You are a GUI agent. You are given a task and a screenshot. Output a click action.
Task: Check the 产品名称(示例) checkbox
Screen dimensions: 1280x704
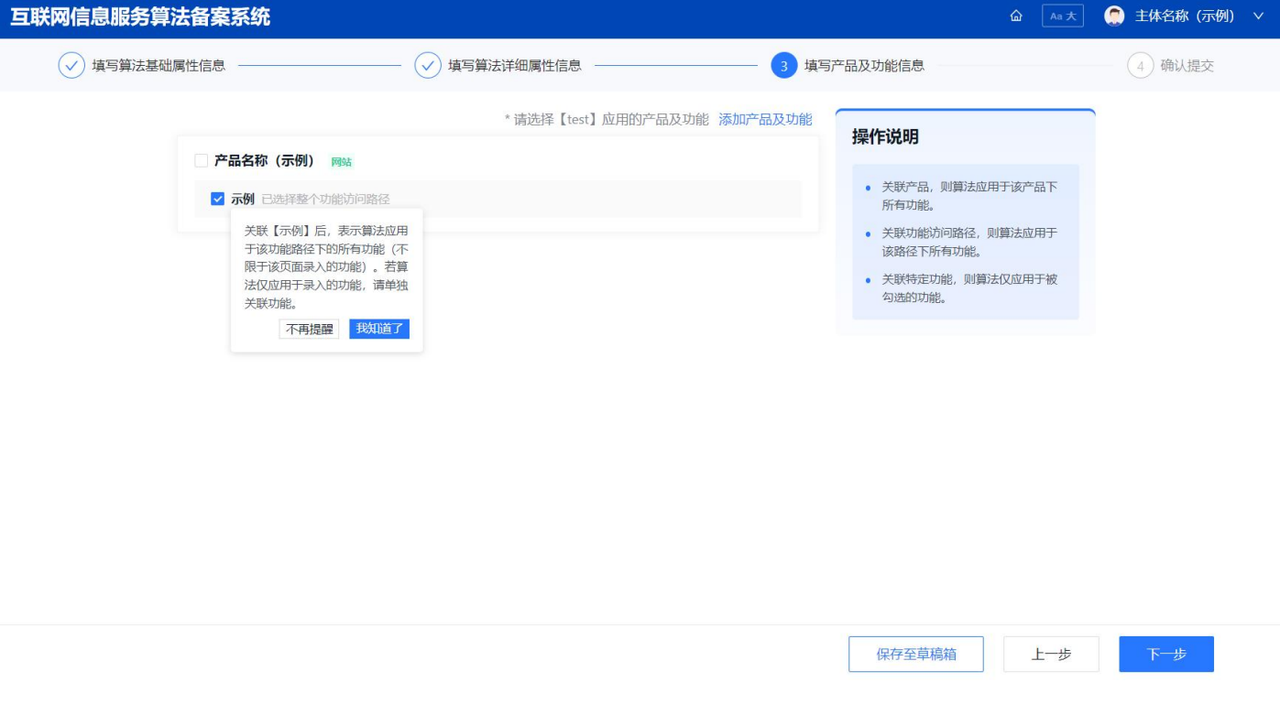click(201, 160)
